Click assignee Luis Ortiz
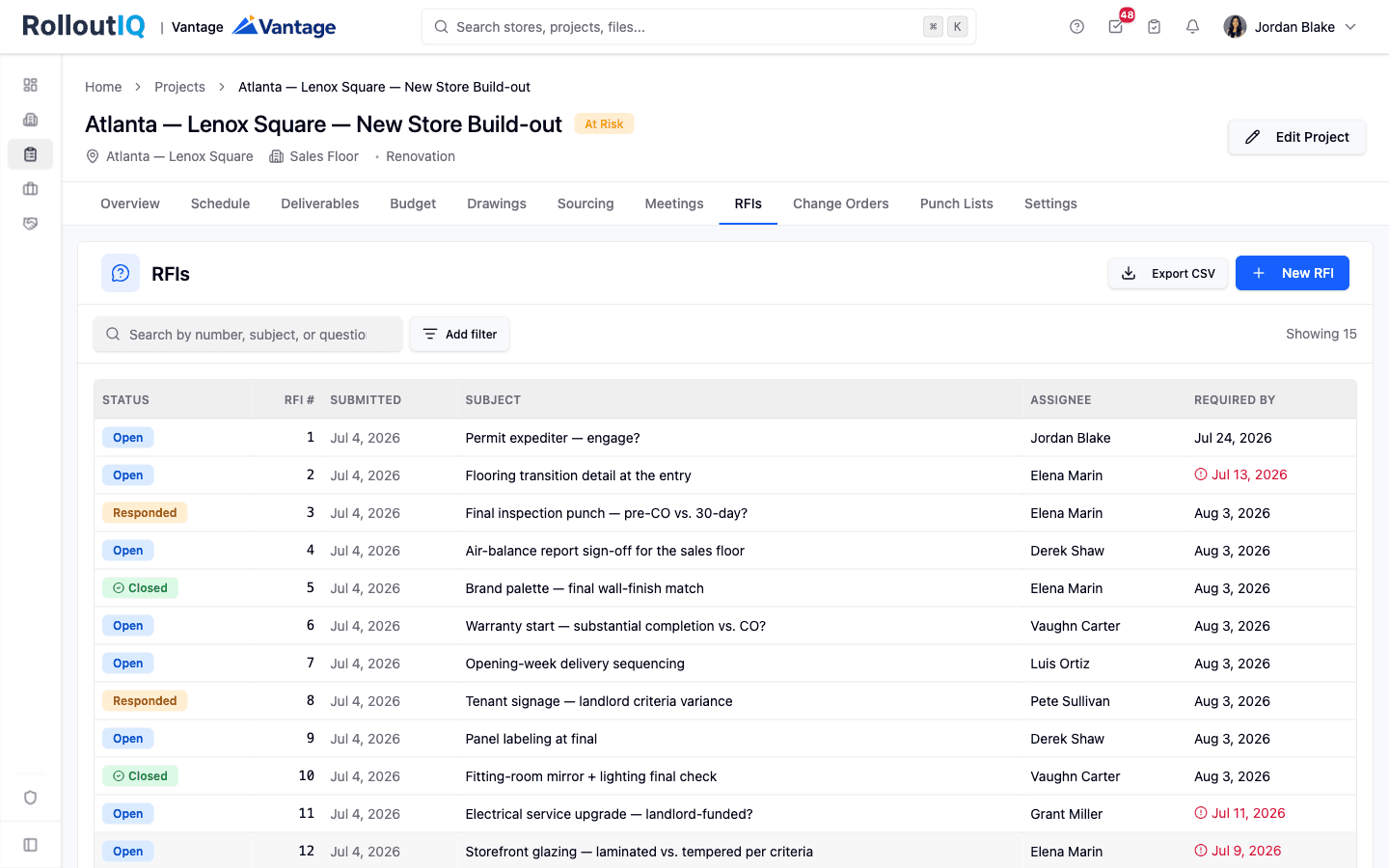Viewport: 1389px width, 868px height. [1060, 664]
